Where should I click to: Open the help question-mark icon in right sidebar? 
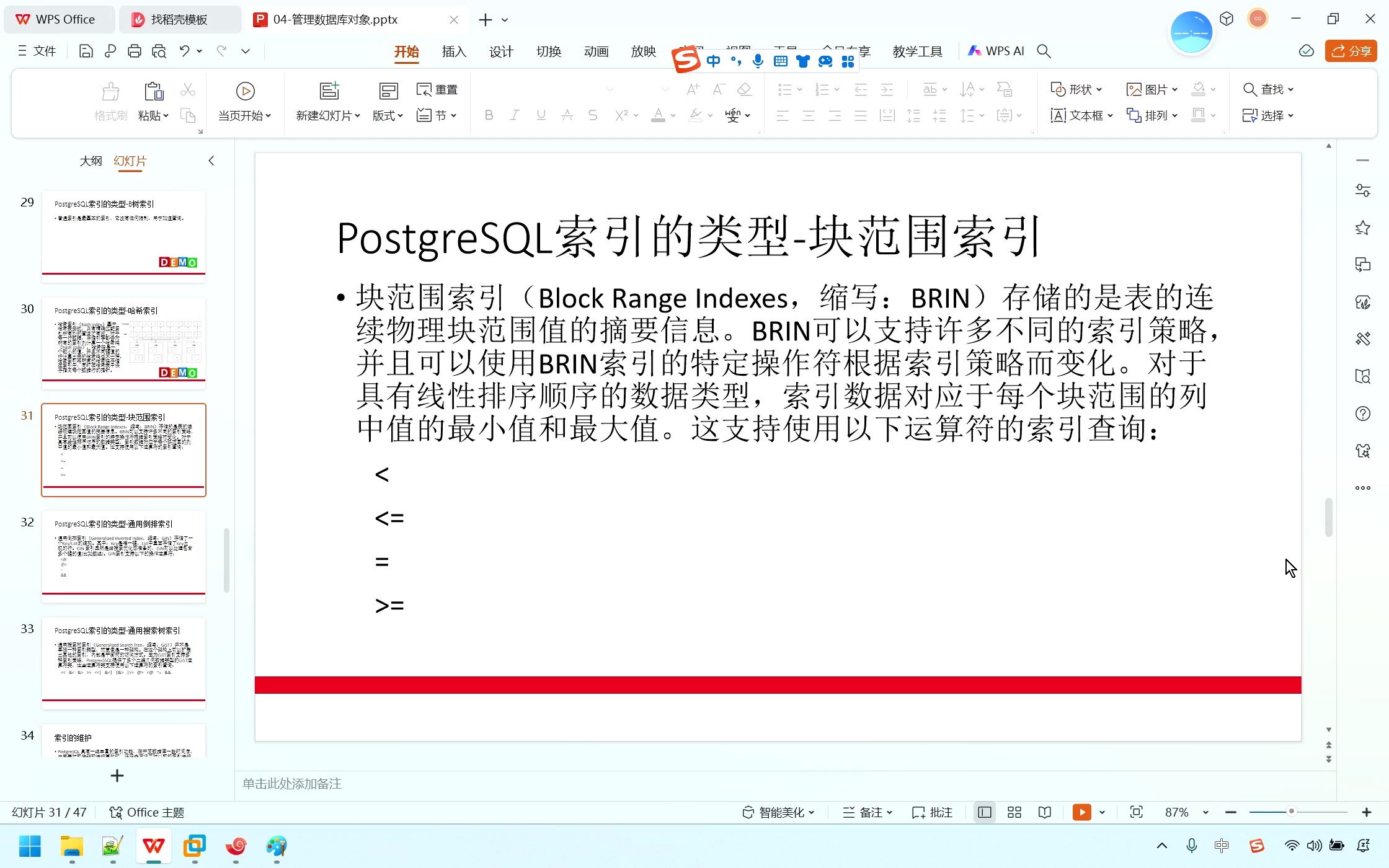[1362, 413]
